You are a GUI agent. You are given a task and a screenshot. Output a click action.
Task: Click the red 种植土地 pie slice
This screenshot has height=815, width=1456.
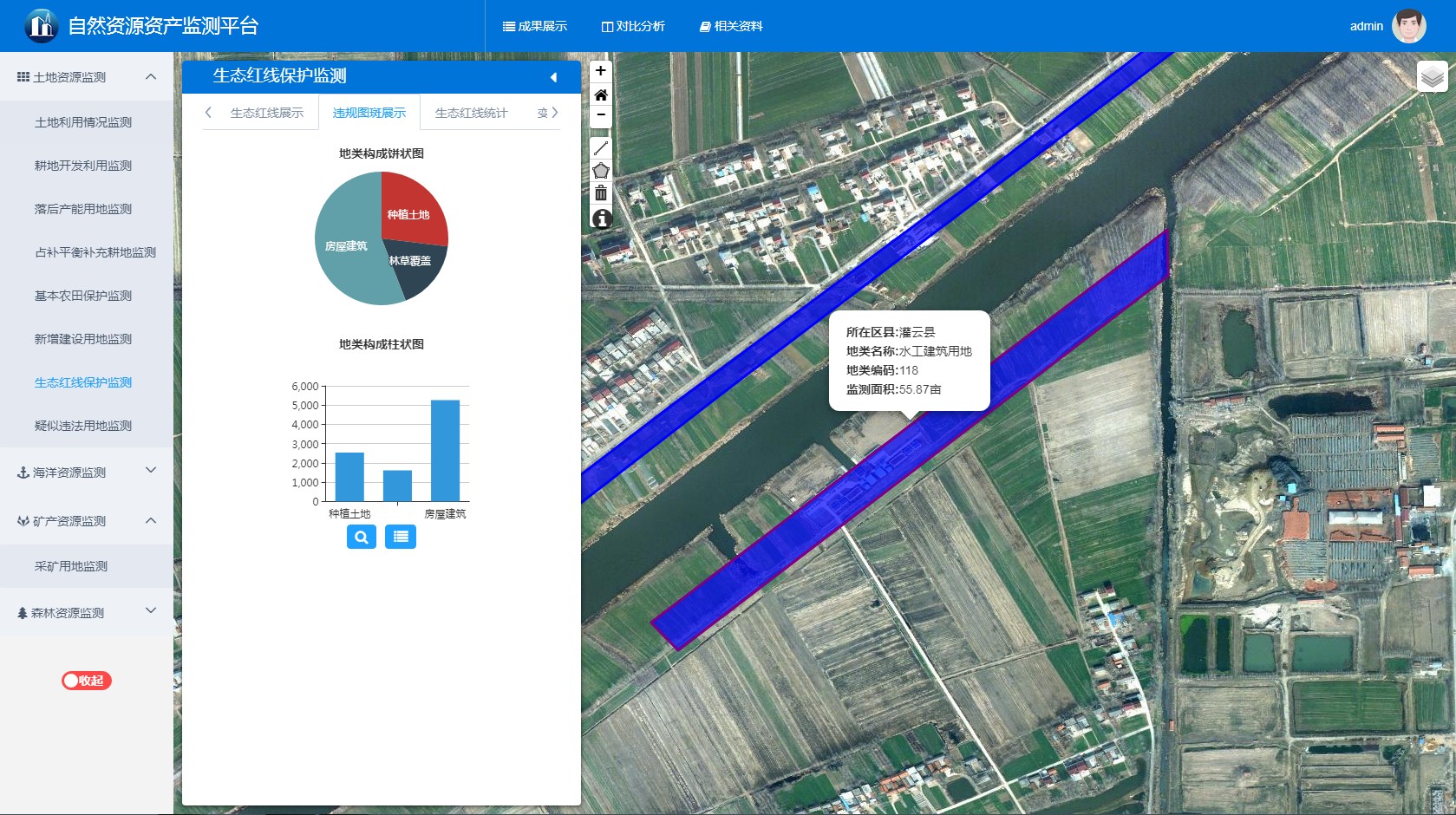coord(412,208)
